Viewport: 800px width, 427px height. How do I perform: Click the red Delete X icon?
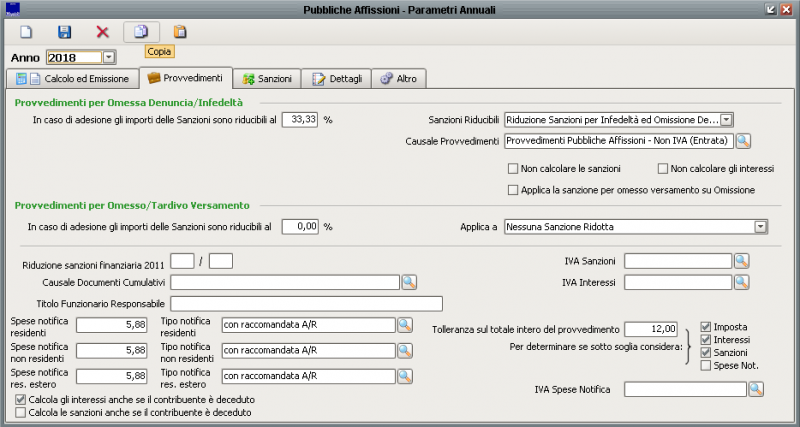coord(102,32)
